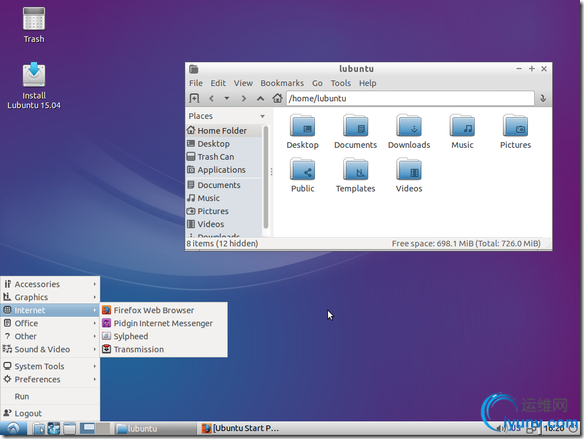Screen dimensions: 584x439
Task: Select the Downloads folder icon
Action: [409, 132]
